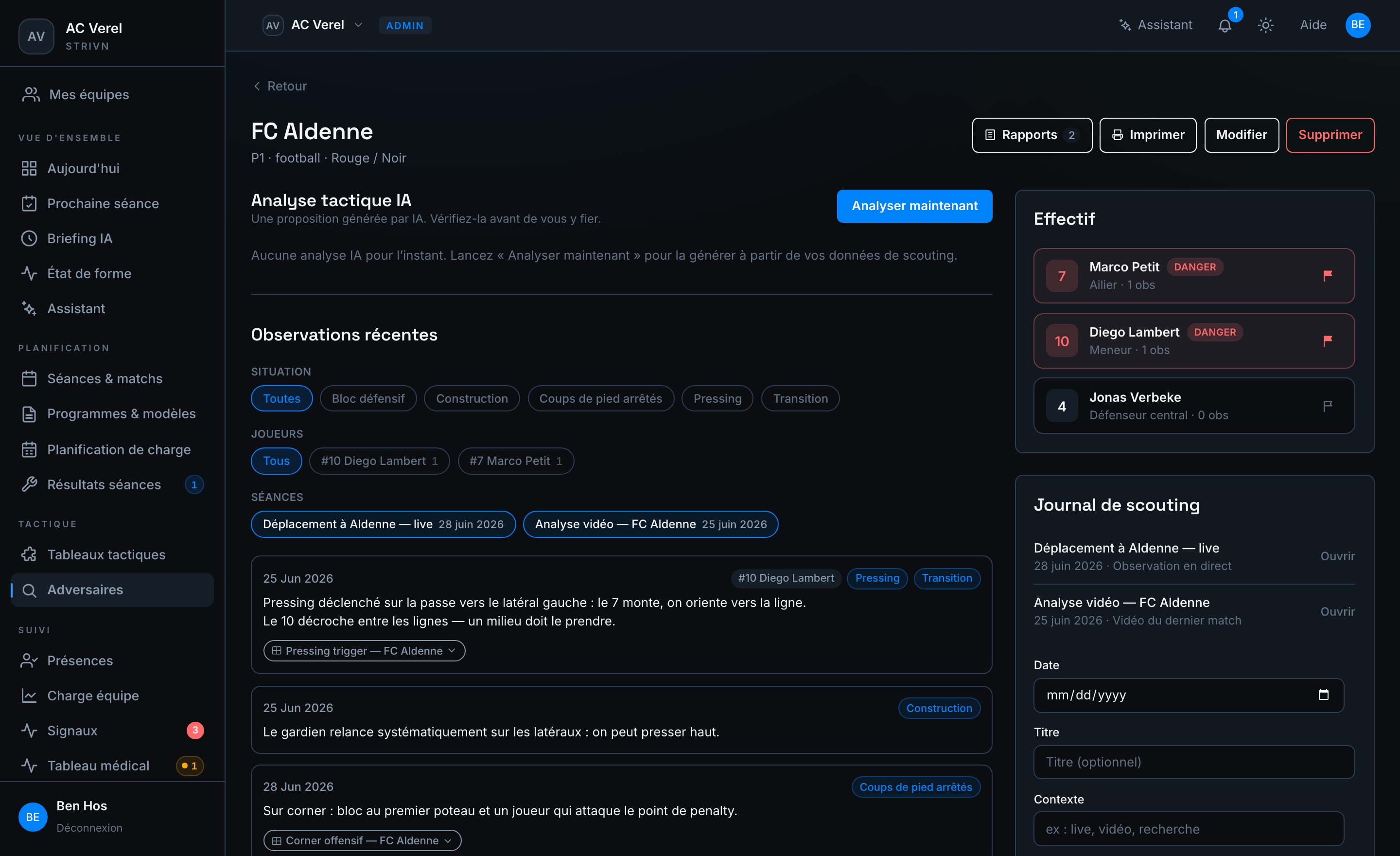The width and height of the screenshot is (1400, 856).
Task: Select Tous players filter
Action: pos(276,461)
